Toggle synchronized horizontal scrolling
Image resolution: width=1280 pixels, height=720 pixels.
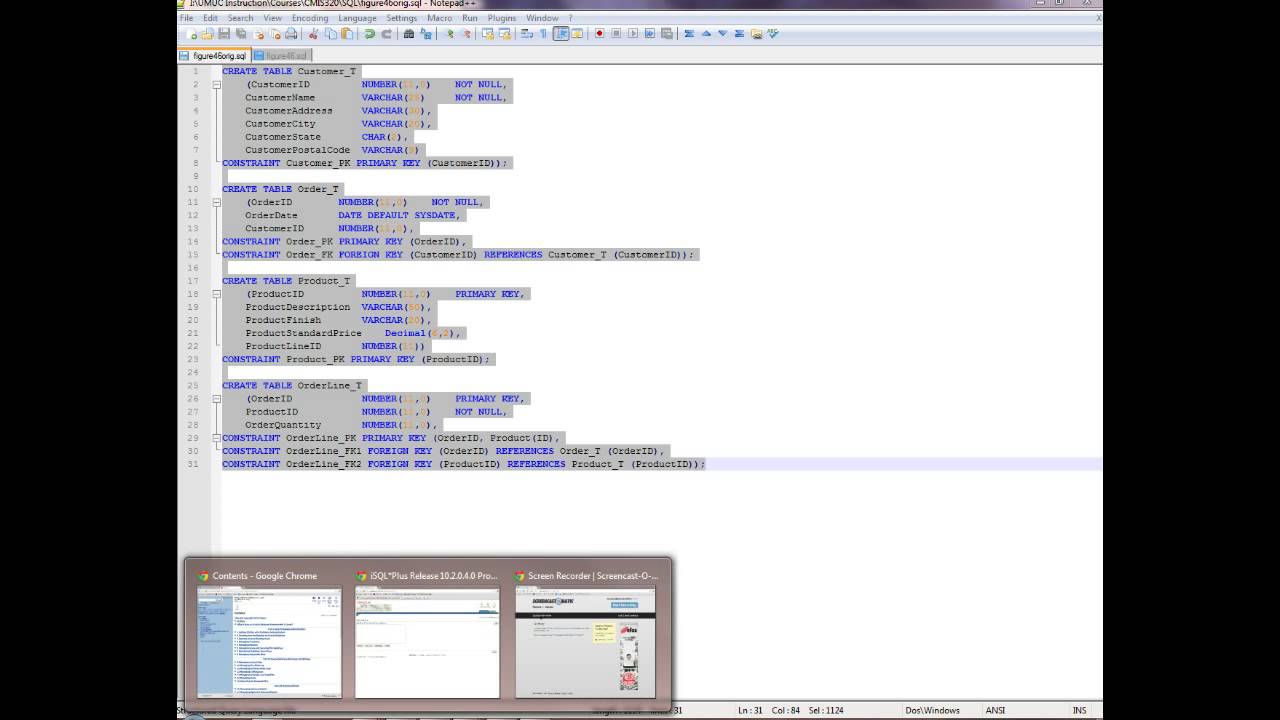click(x=503, y=34)
